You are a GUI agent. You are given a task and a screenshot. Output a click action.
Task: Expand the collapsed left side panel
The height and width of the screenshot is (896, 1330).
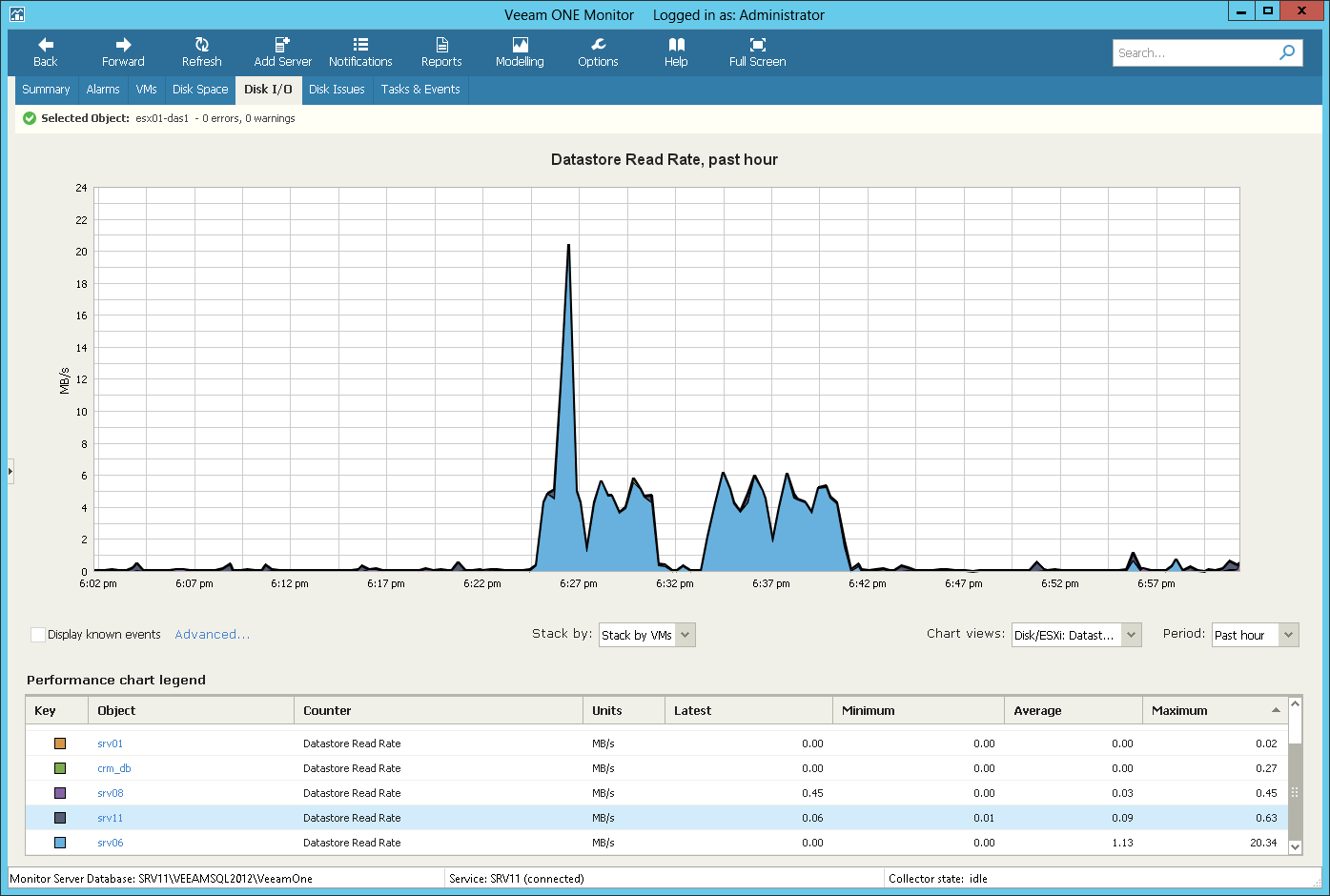pos(10,471)
